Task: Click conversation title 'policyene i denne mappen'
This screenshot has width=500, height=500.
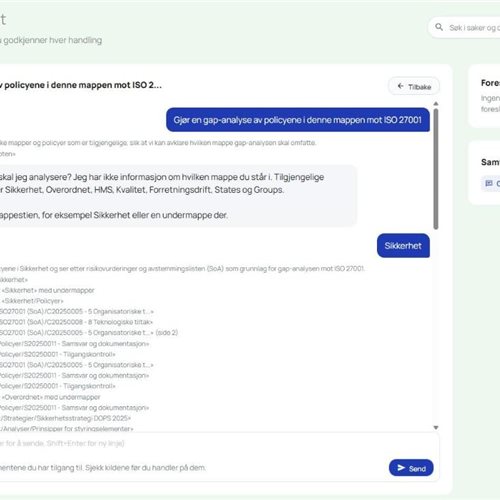Action: point(81,85)
